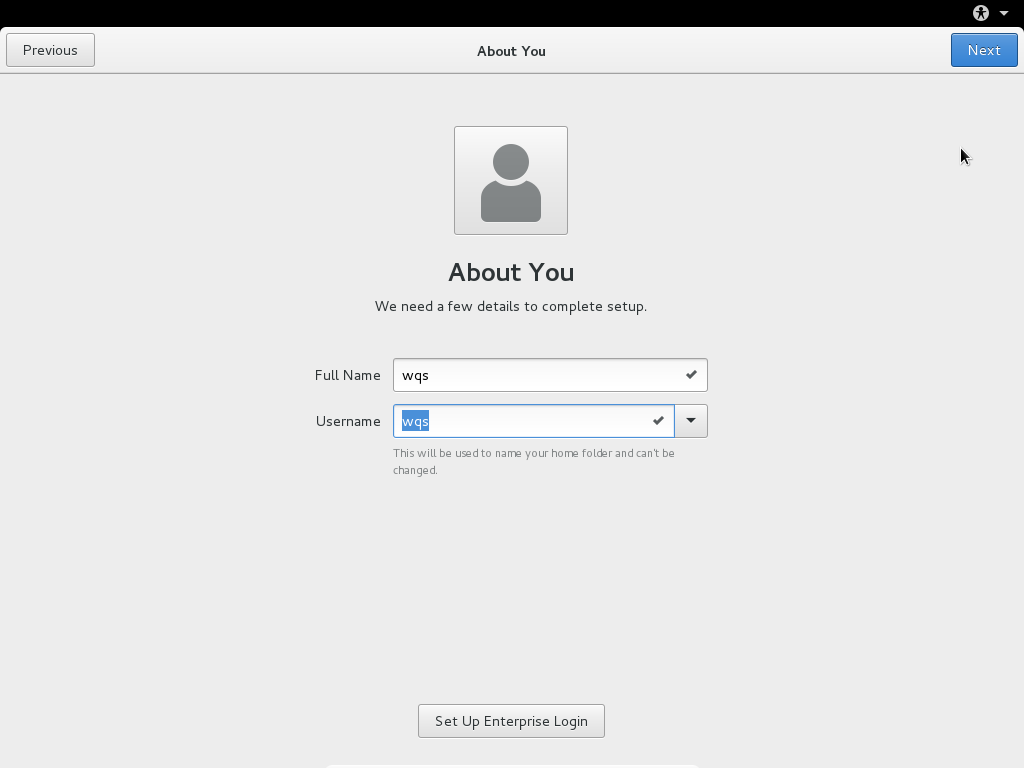Click the "We need a few details" text
Image resolution: width=1024 pixels, height=768 pixels.
coord(511,306)
